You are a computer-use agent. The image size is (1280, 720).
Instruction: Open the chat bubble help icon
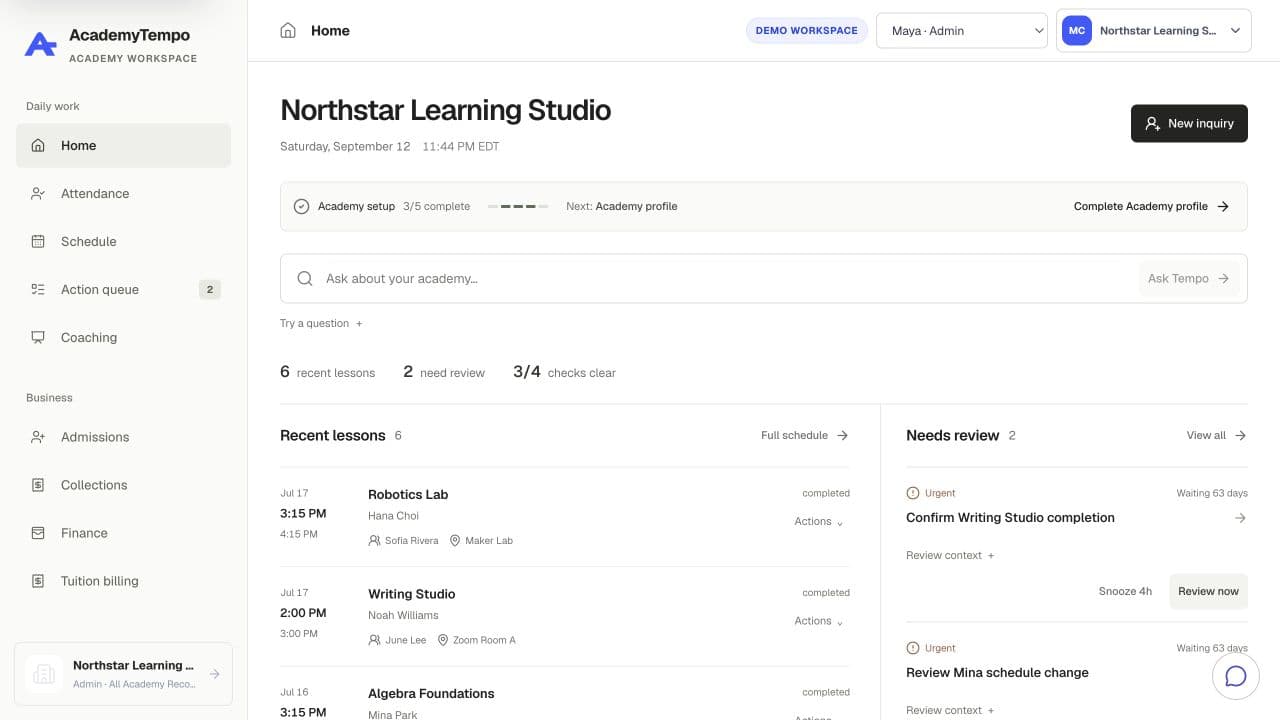pyautogui.click(x=1235, y=676)
